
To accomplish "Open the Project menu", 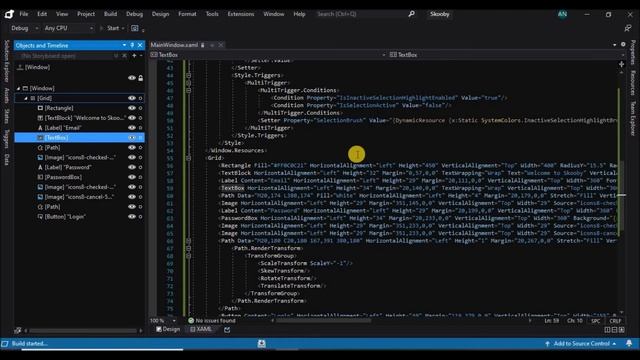I will tap(86, 14).
